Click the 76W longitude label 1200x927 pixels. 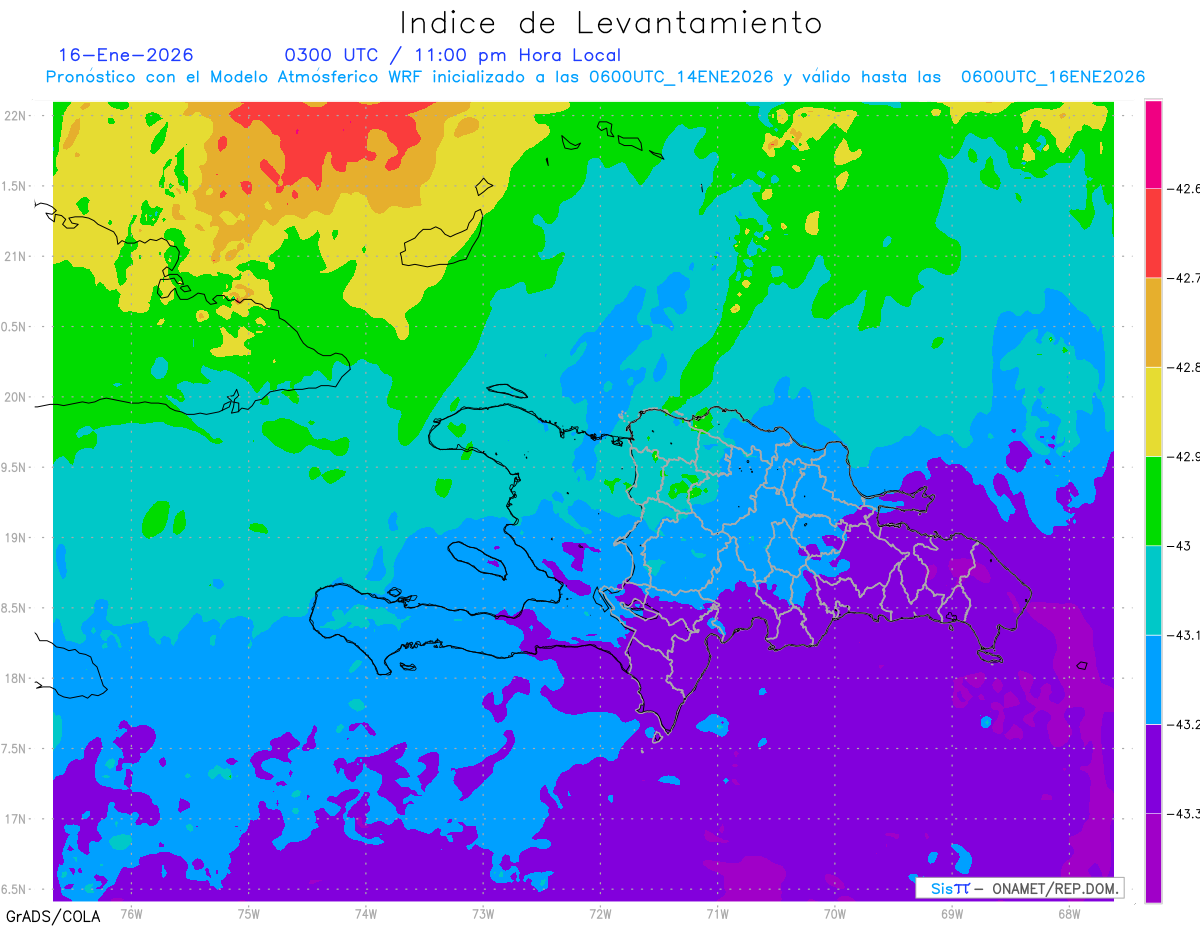point(131,912)
